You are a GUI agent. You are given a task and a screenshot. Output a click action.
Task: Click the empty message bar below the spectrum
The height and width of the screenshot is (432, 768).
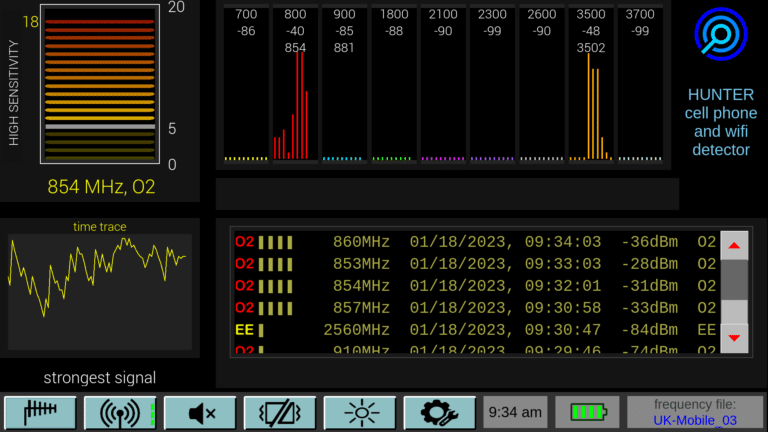pos(447,194)
